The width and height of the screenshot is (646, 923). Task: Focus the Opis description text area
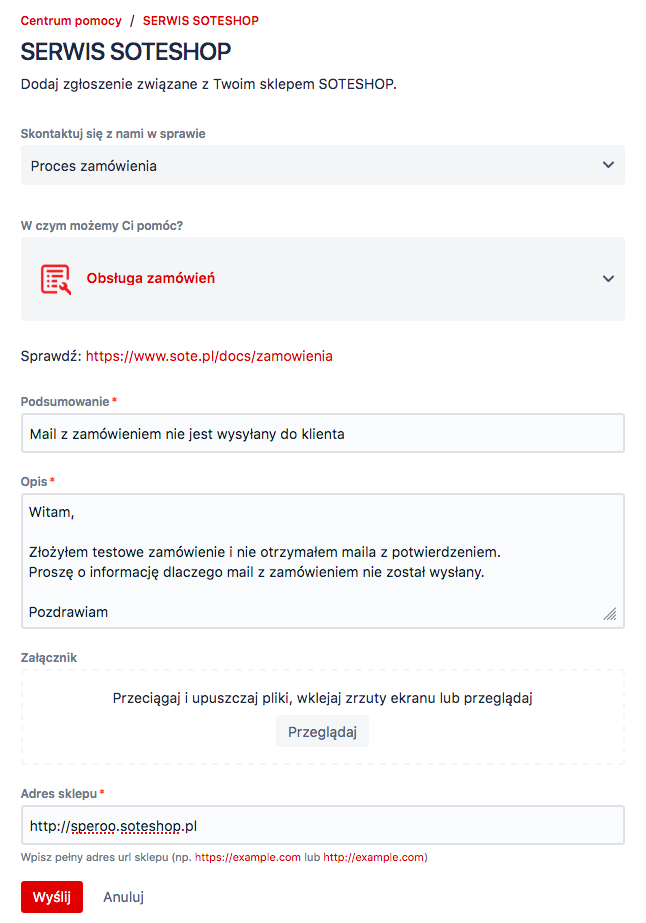323,561
